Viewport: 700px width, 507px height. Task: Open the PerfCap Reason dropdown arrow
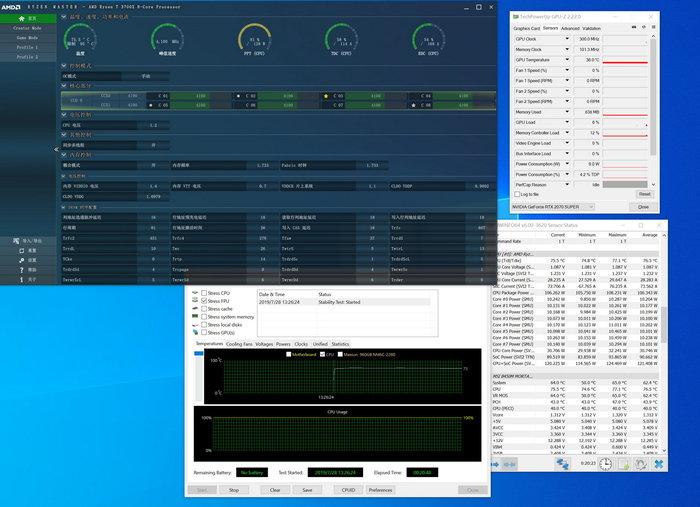click(567, 184)
